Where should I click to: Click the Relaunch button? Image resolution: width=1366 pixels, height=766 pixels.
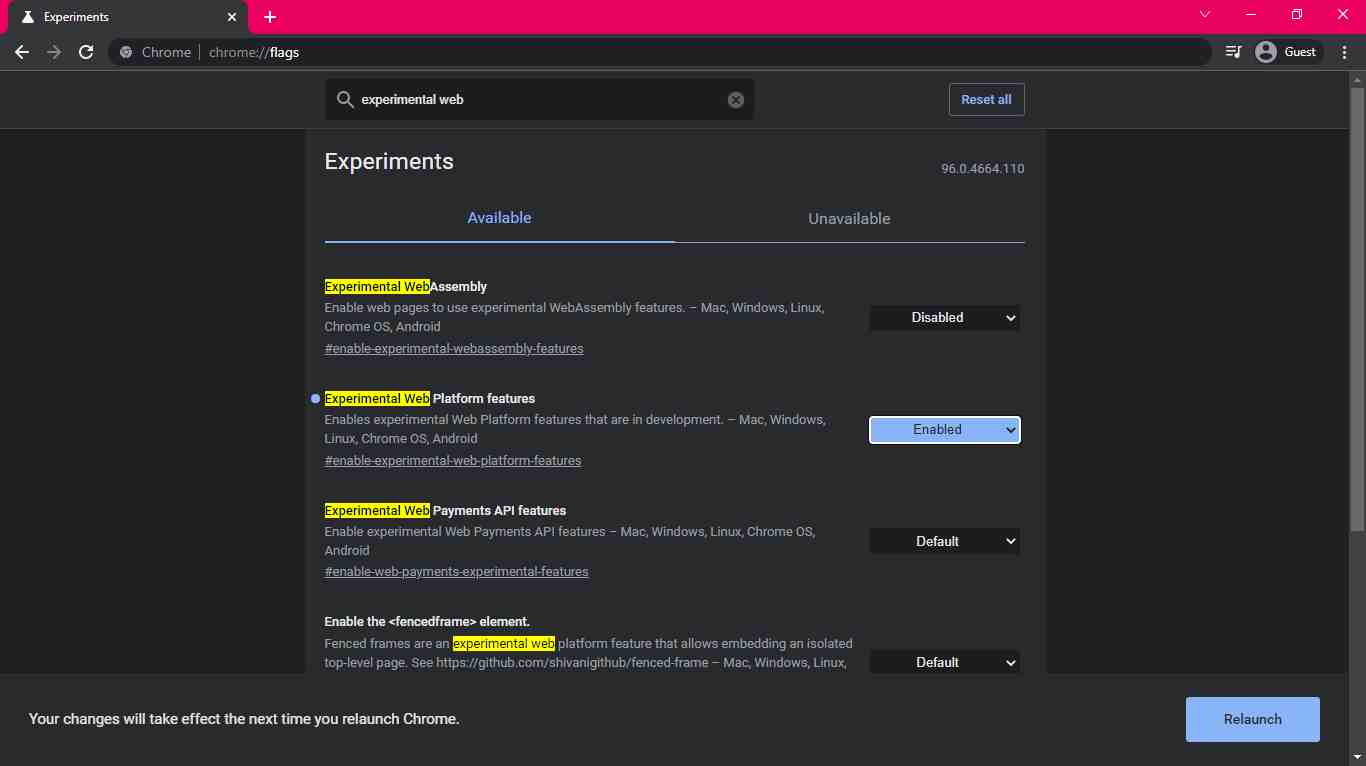pyautogui.click(x=1252, y=719)
